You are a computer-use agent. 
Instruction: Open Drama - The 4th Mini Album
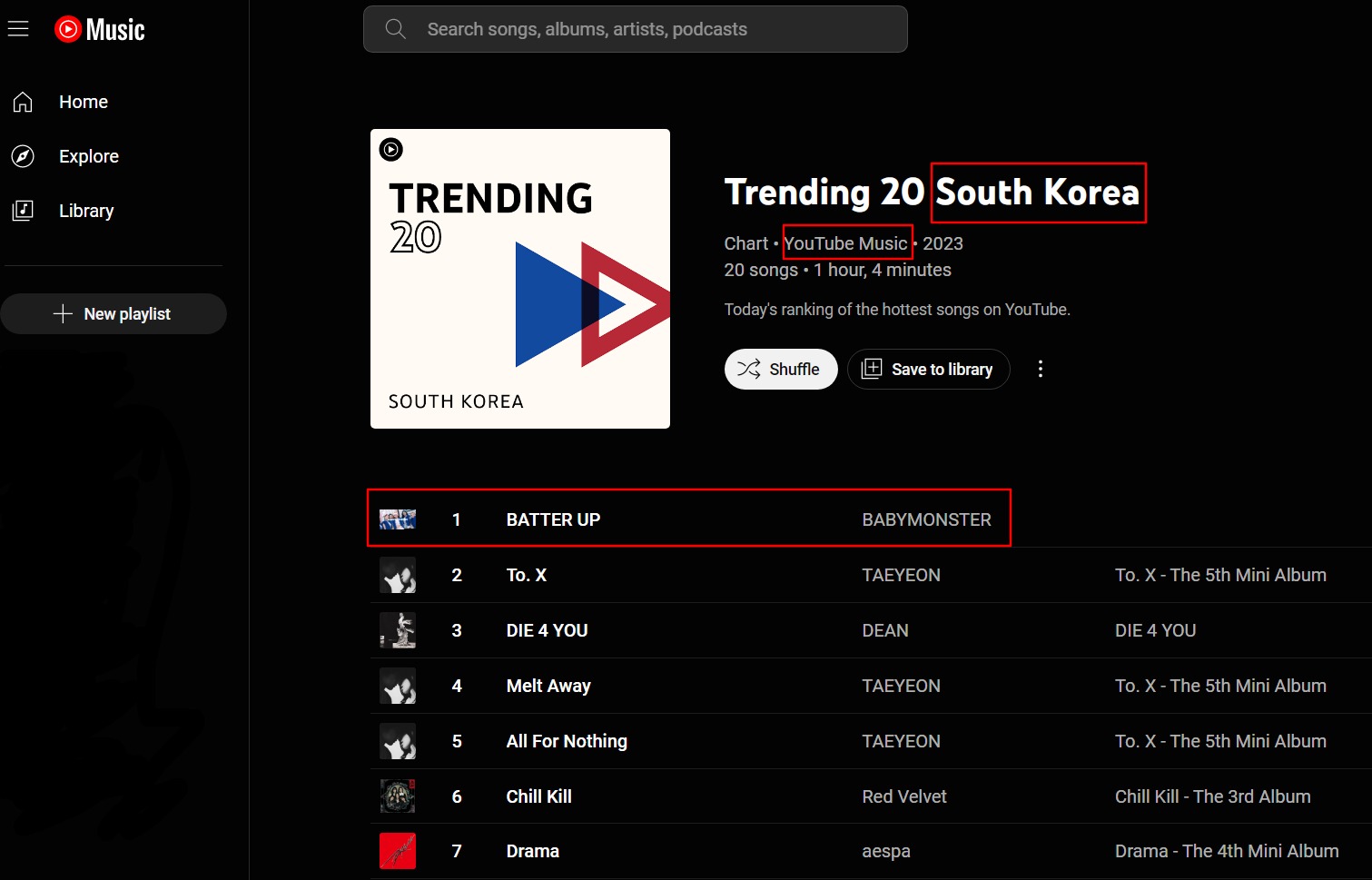1227,851
